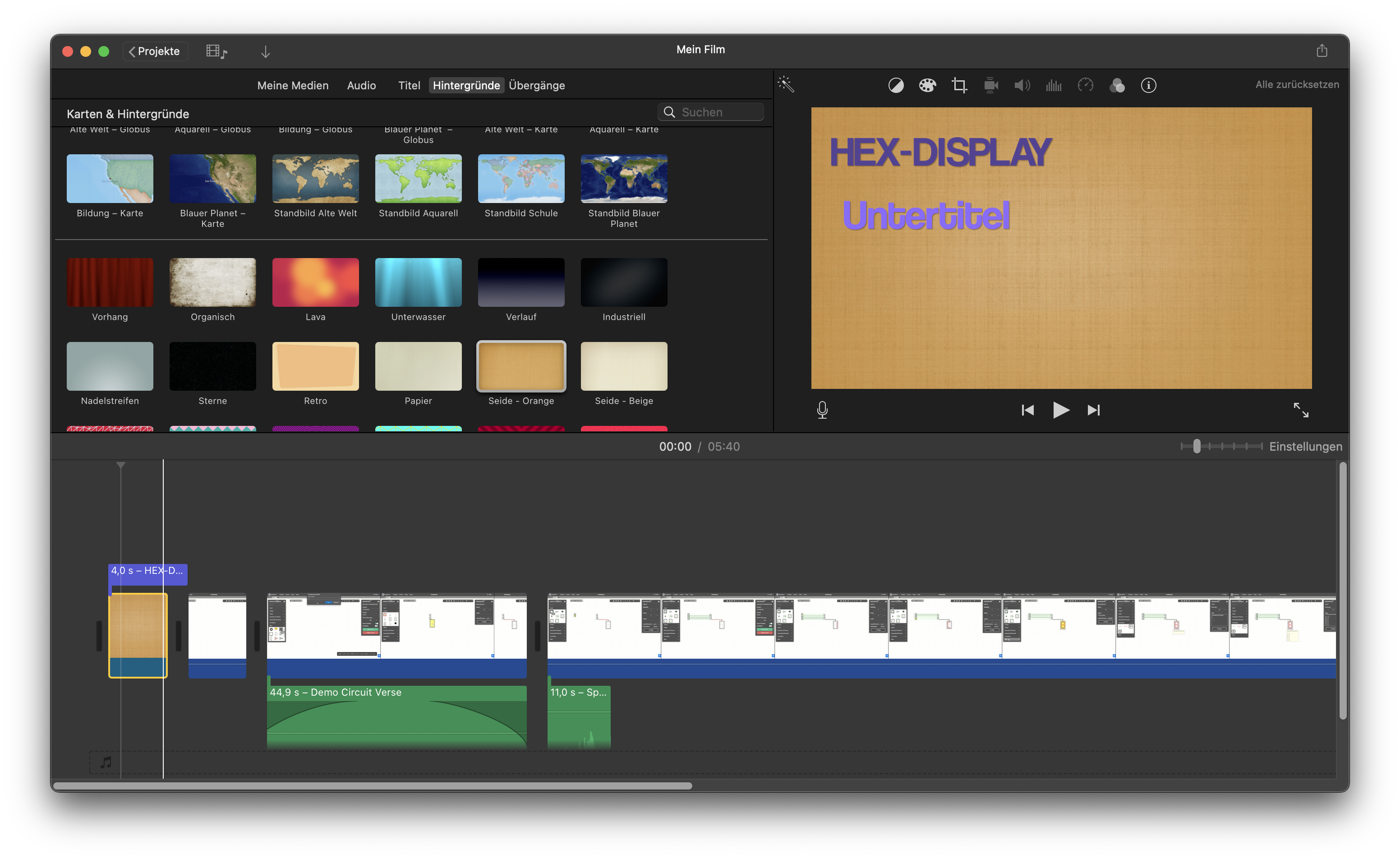Open noise reduction and equalizer
This screenshot has height=859, width=1400.
tap(1054, 85)
